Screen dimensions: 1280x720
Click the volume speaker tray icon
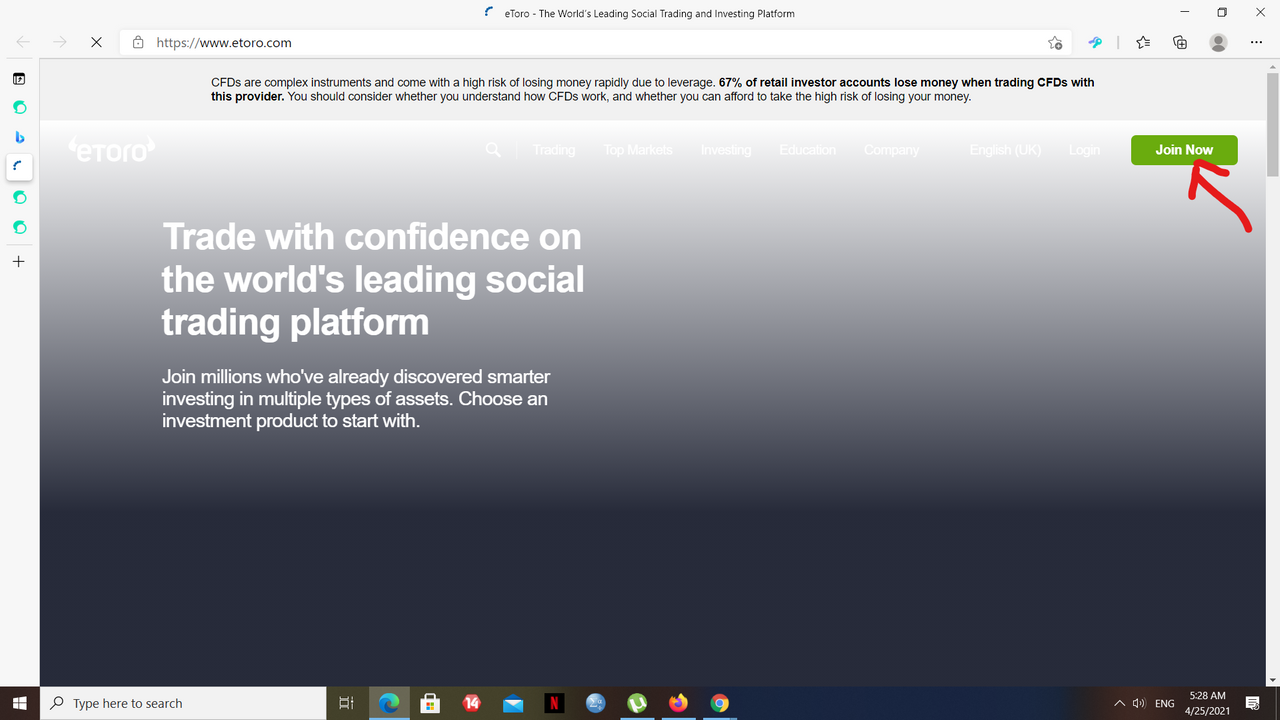pyautogui.click(x=1139, y=703)
